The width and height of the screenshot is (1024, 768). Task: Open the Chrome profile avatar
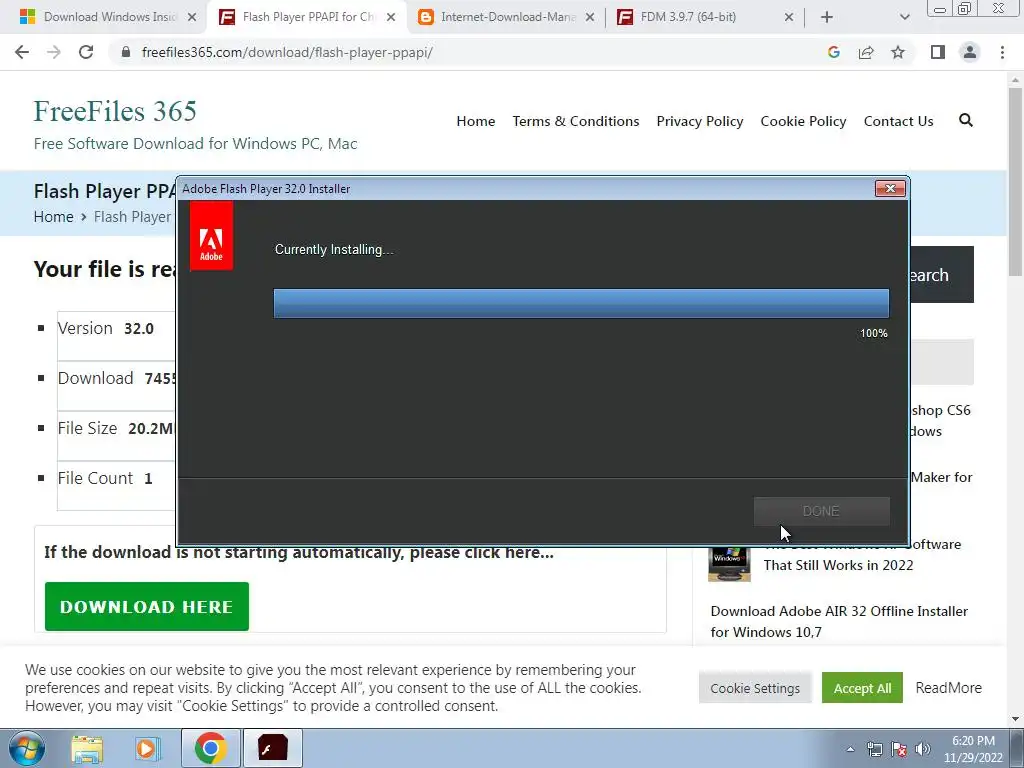tap(970, 52)
